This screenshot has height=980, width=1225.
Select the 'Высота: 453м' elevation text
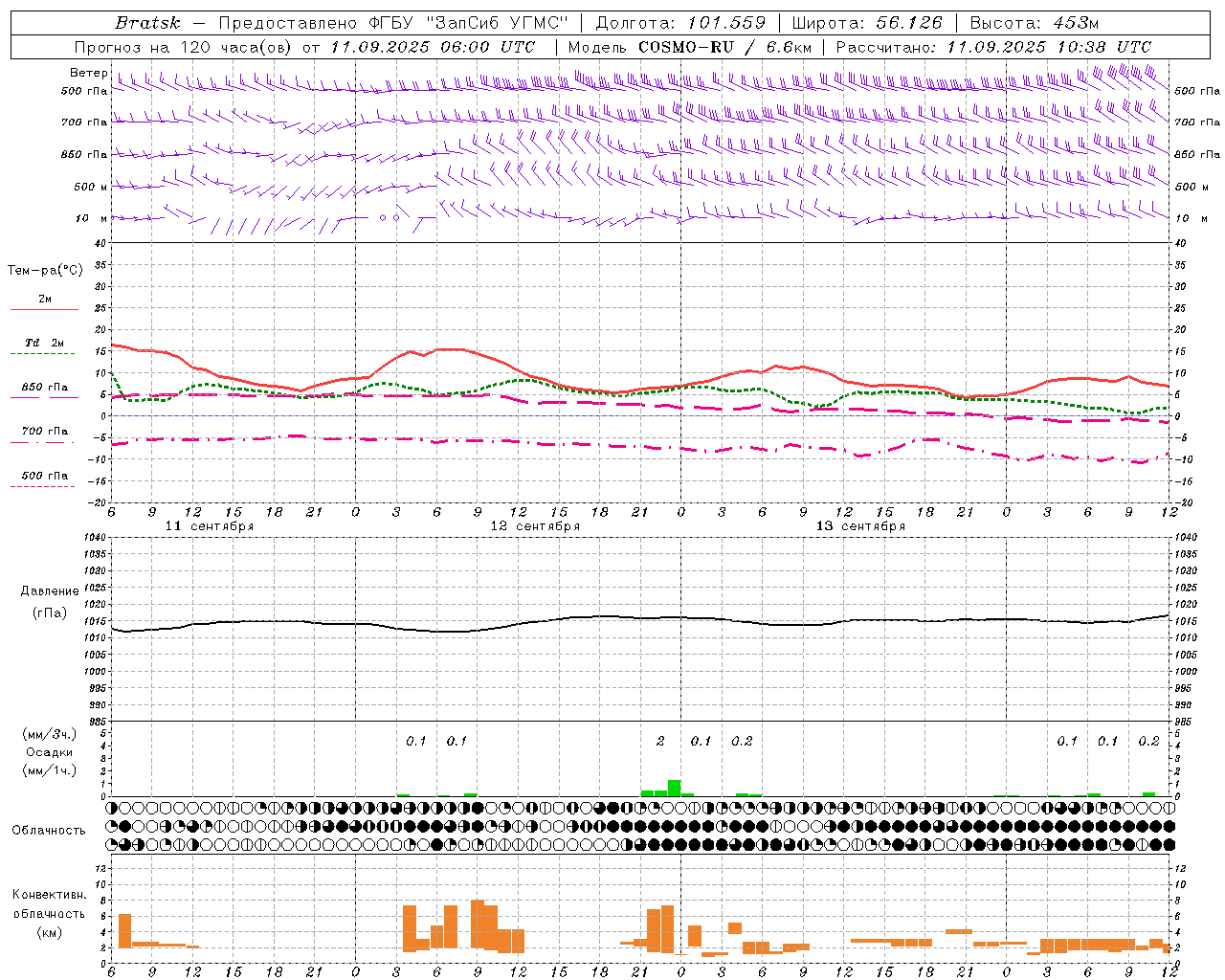click(1035, 22)
